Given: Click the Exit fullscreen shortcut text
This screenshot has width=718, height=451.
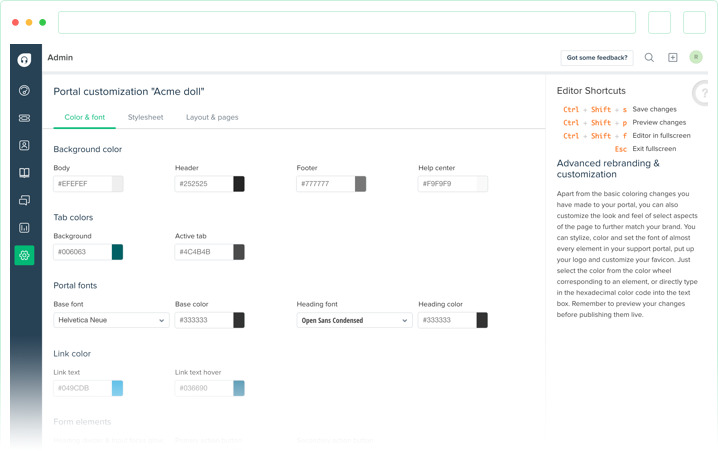Looking at the screenshot, I should pos(654,149).
